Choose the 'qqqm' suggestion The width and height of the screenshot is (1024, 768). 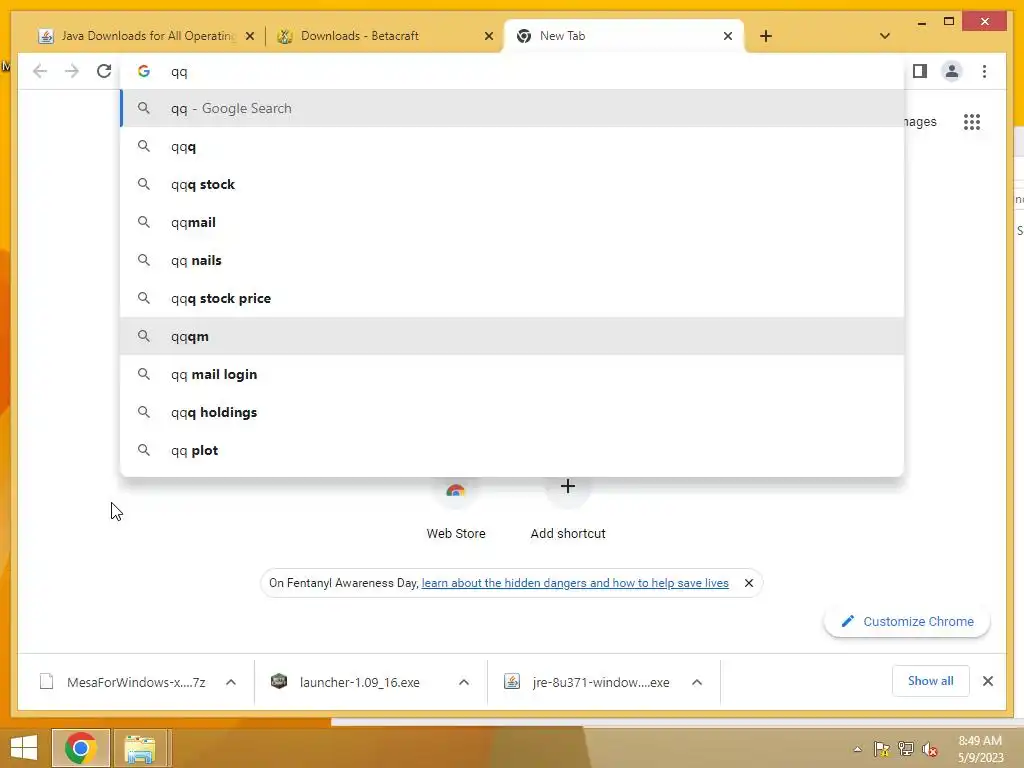tap(512, 336)
